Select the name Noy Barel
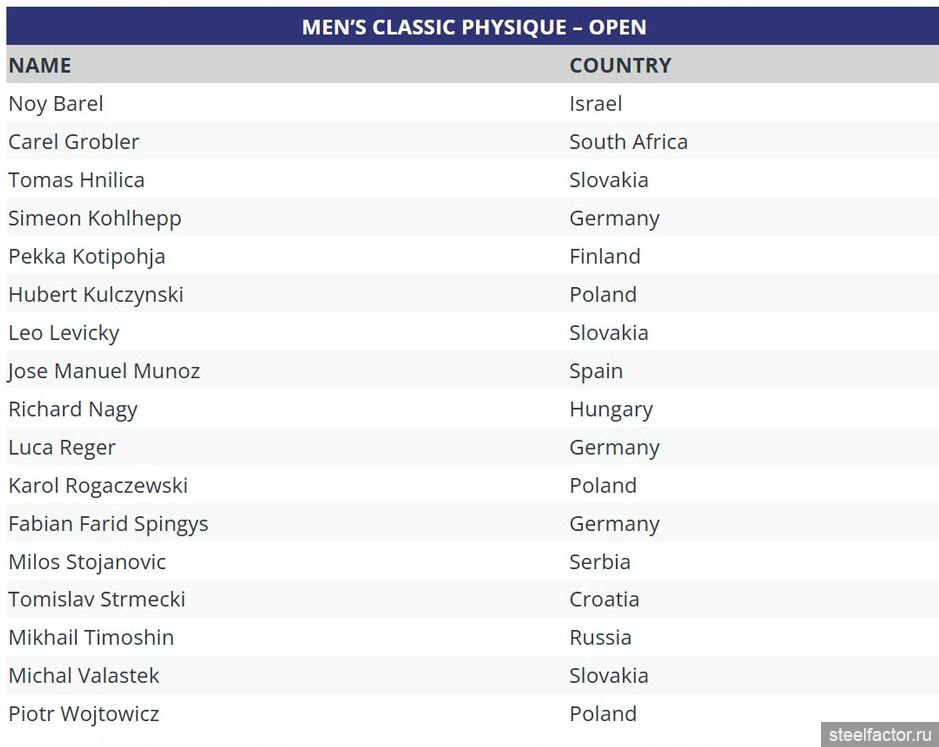The image size is (939, 747). pyautogui.click(x=56, y=104)
